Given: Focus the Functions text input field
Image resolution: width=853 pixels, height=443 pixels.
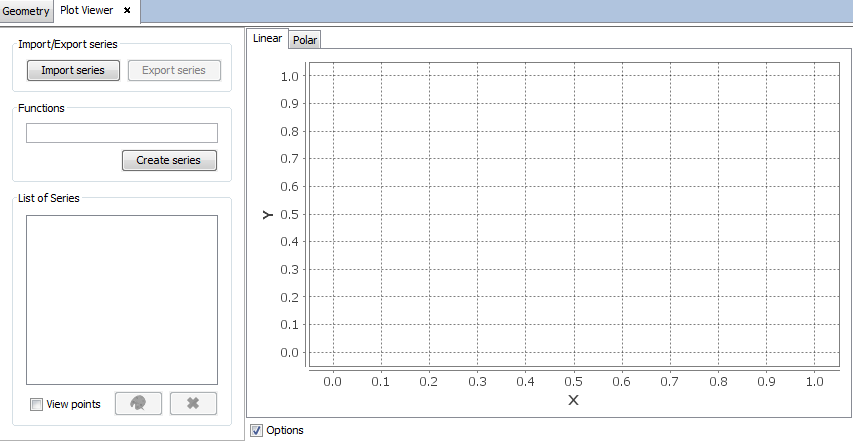Looking at the screenshot, I should click(x=121, y=133).
